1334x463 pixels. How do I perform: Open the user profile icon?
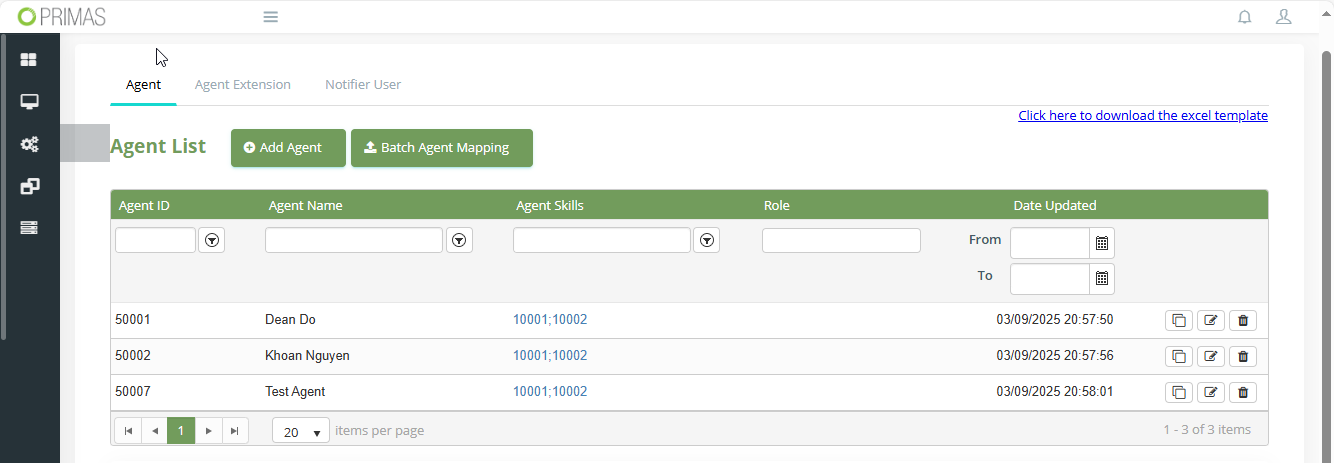tap(1284, 17)
